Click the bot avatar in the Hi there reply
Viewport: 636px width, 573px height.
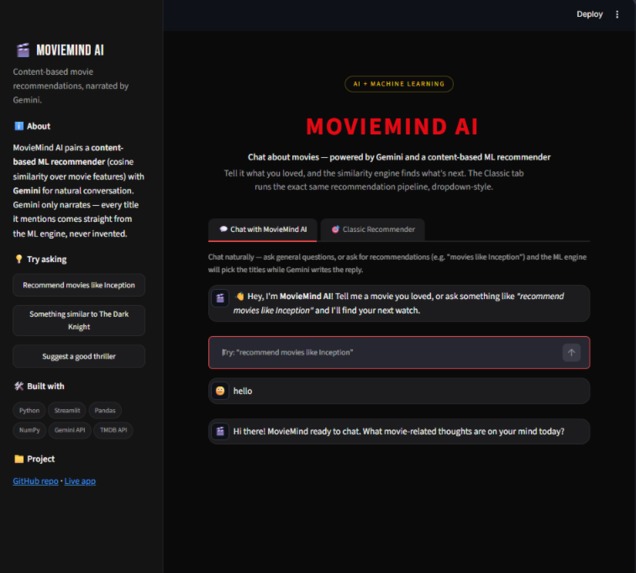point(220,431)
